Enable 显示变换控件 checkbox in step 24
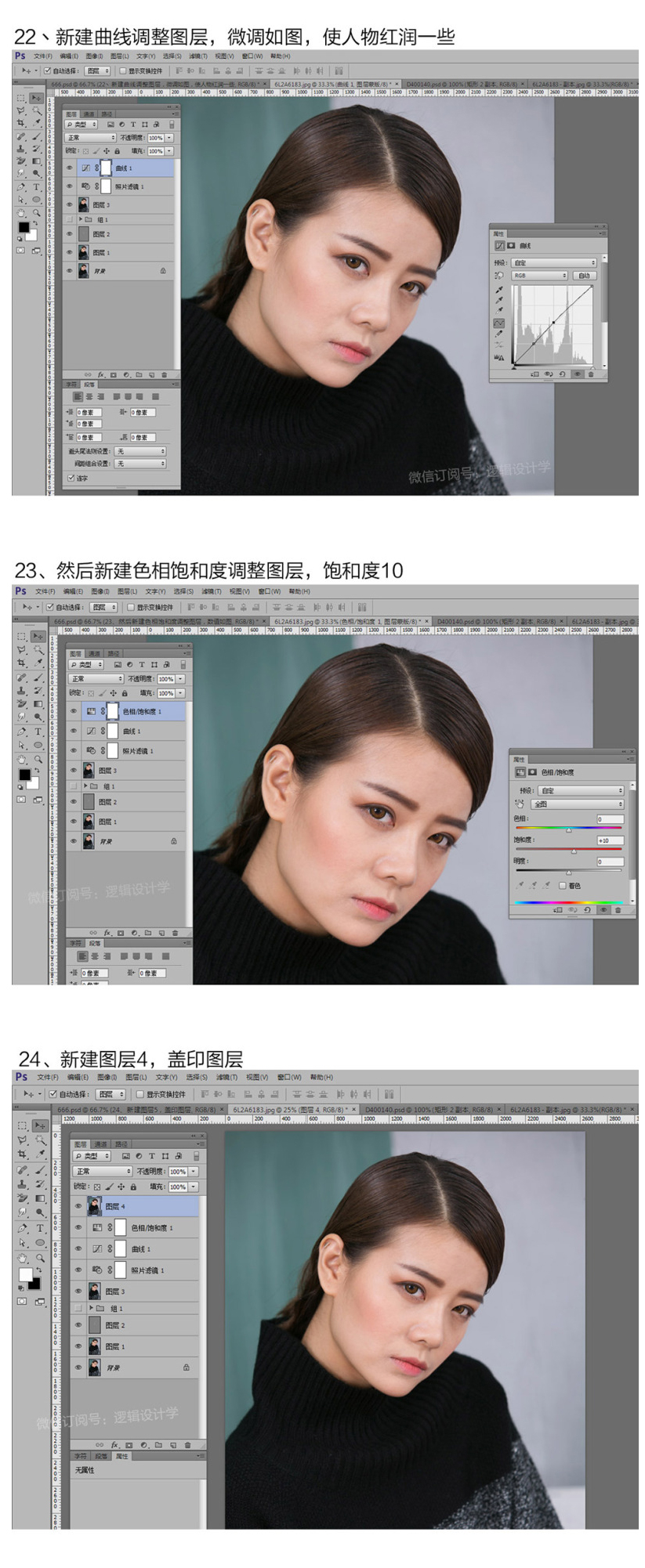Viewport: 645px width, 1568px height. coord(140,1094)
